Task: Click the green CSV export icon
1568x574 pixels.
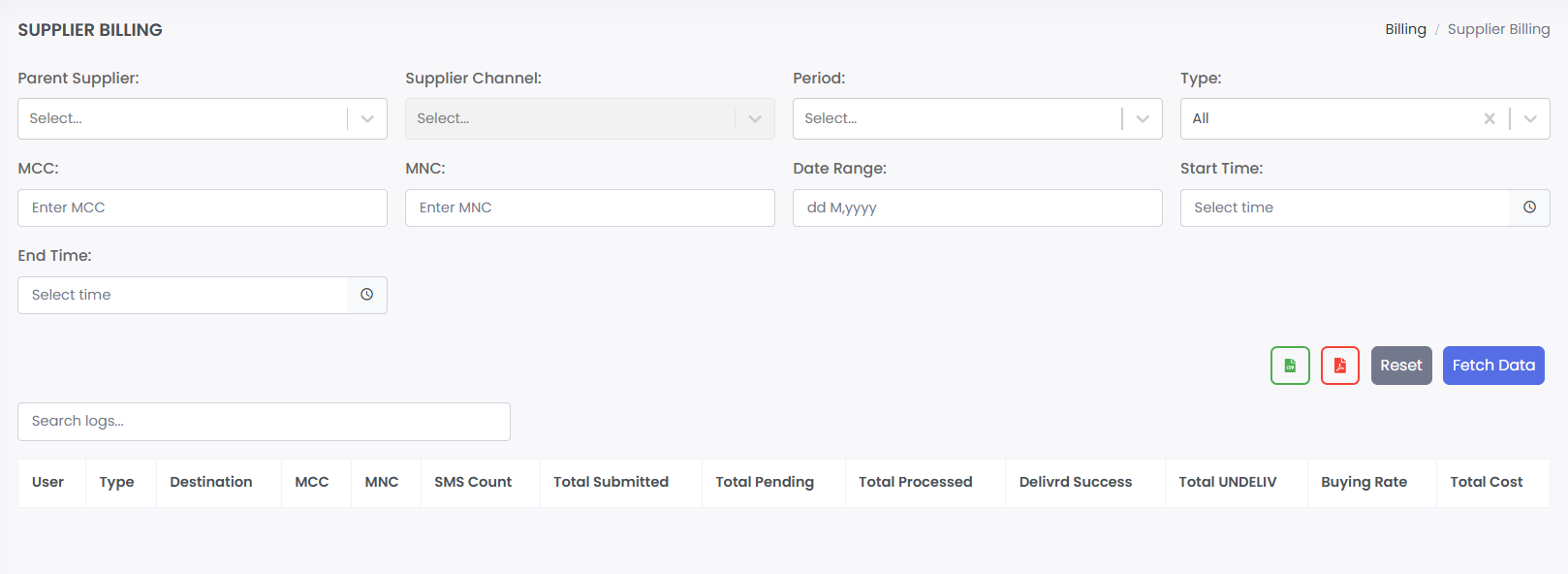Action: click(1290, 366)
